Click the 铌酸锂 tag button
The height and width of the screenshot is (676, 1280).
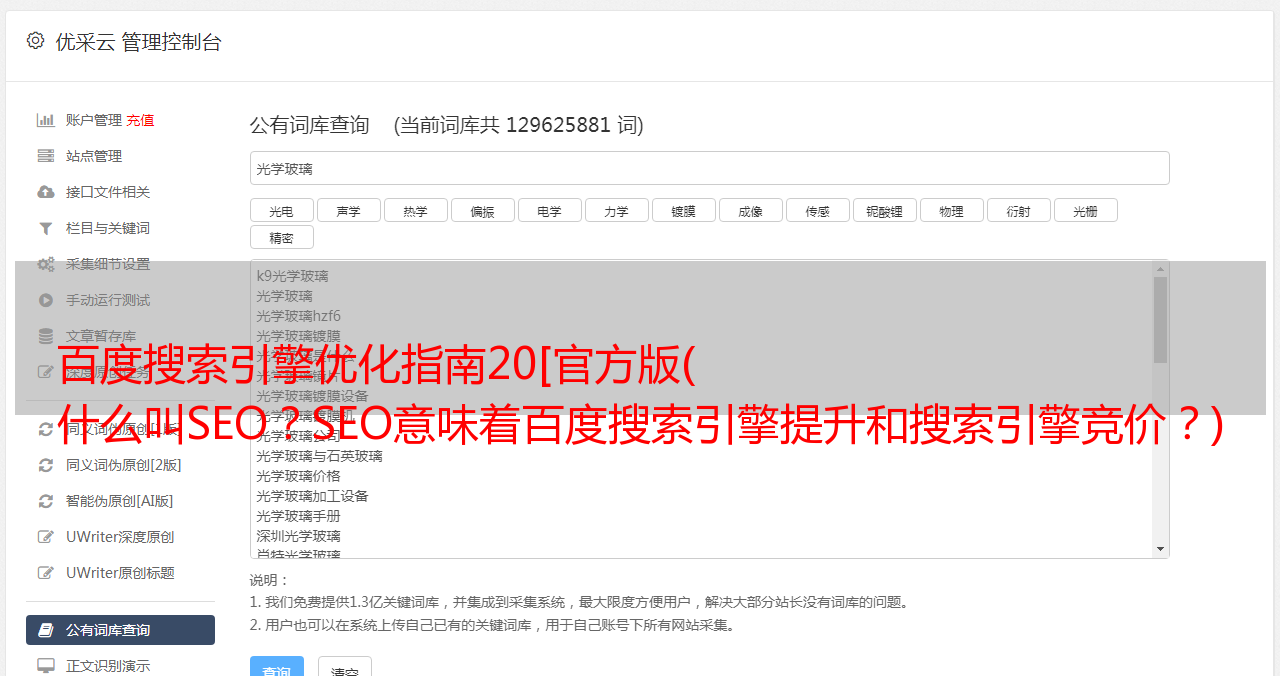click(x=884, y=210)
